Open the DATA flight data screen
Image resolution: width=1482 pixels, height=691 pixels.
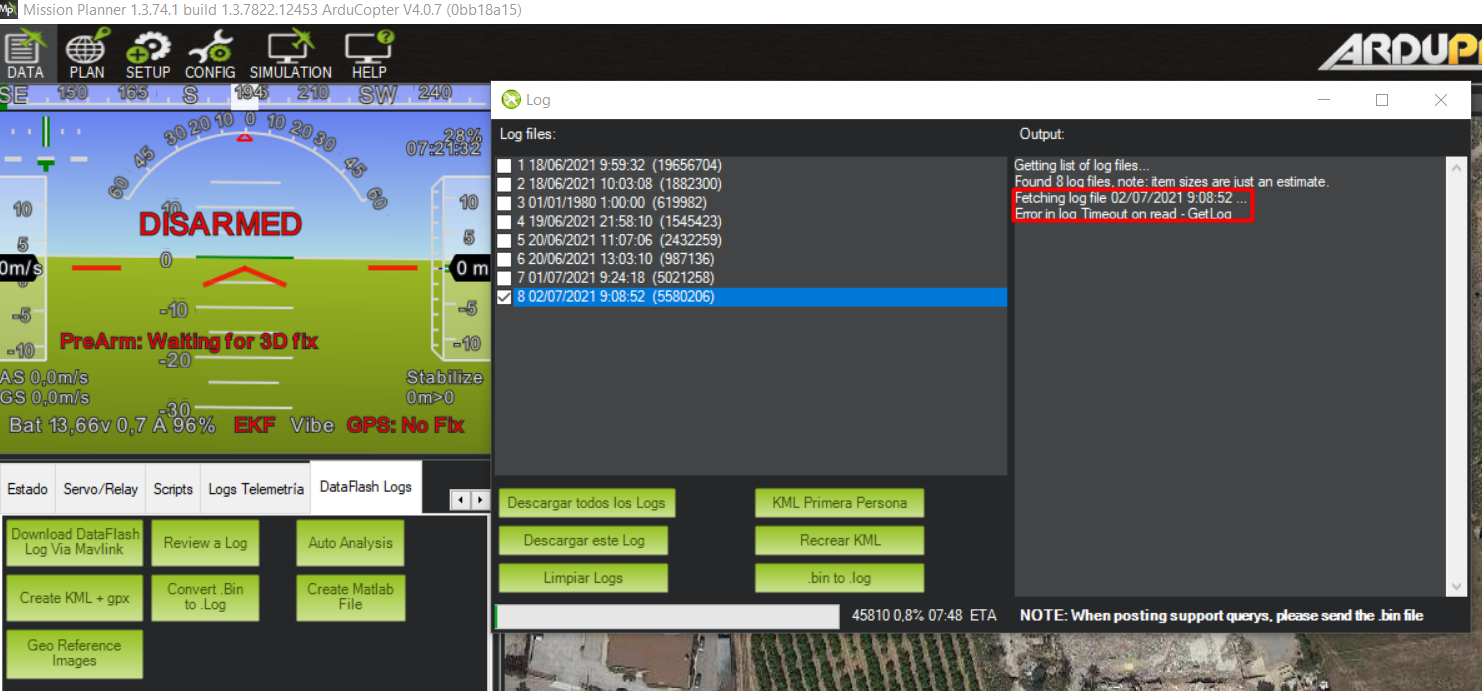25,55
